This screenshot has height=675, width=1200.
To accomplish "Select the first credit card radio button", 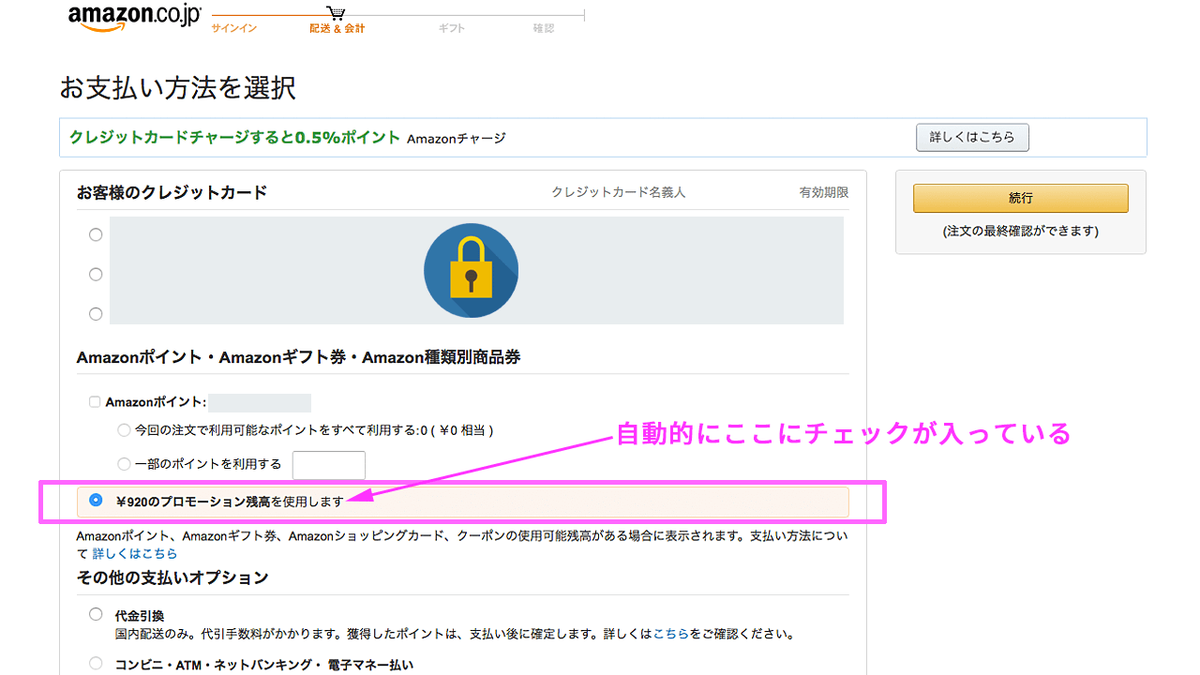I will pyautogui.click(x=96, y=235).
